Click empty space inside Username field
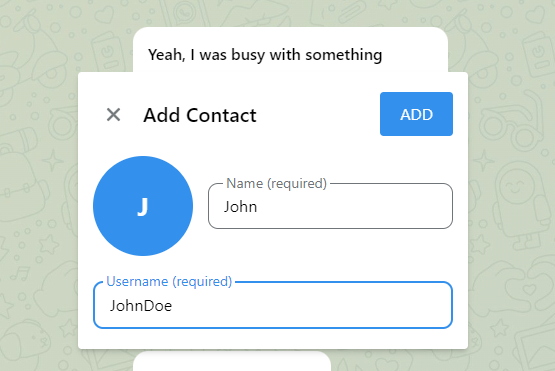This screenshot has width=555, height=371. (x=311, y=306)
